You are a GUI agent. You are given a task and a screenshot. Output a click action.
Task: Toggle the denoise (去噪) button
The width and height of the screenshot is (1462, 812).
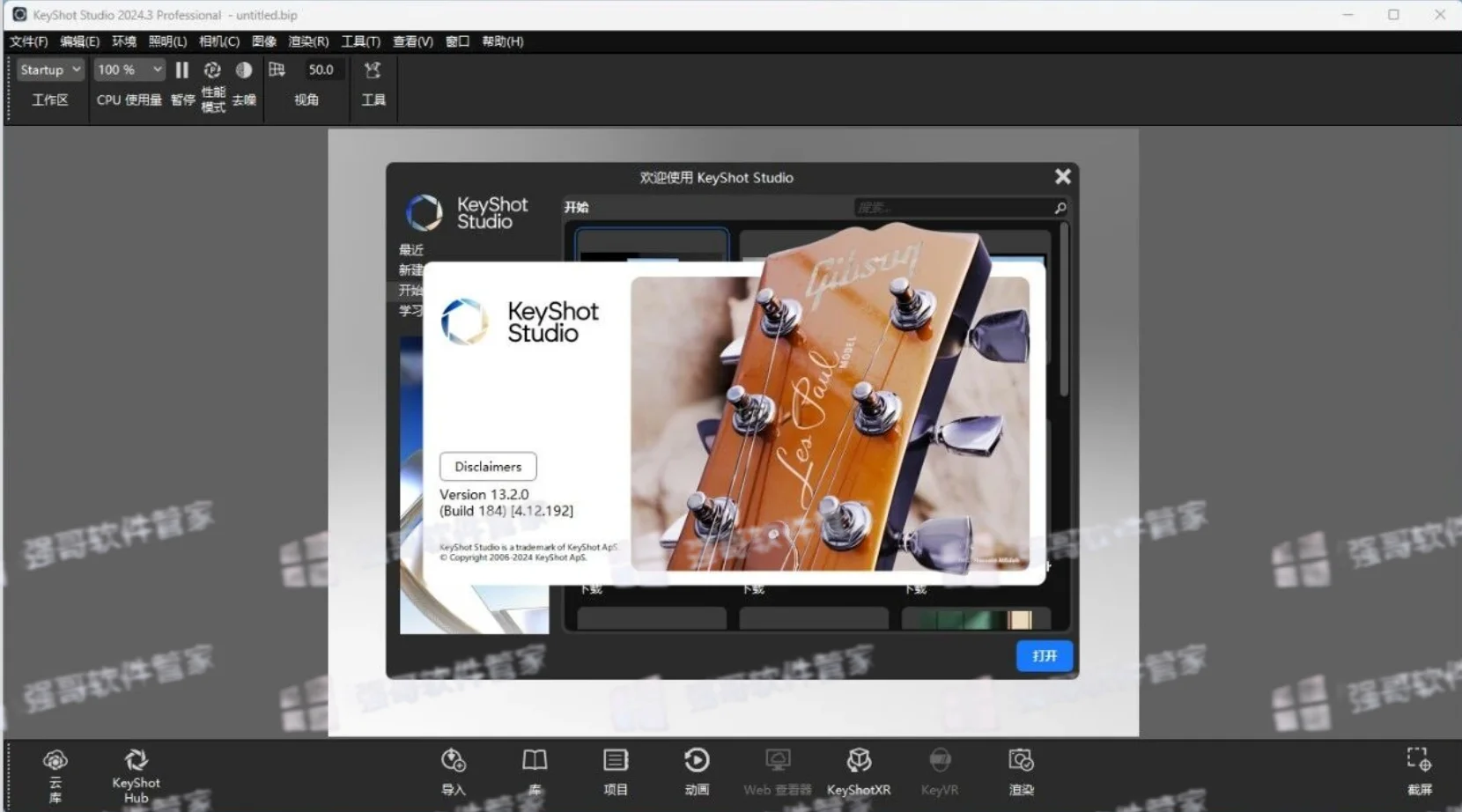click(244, 70)
